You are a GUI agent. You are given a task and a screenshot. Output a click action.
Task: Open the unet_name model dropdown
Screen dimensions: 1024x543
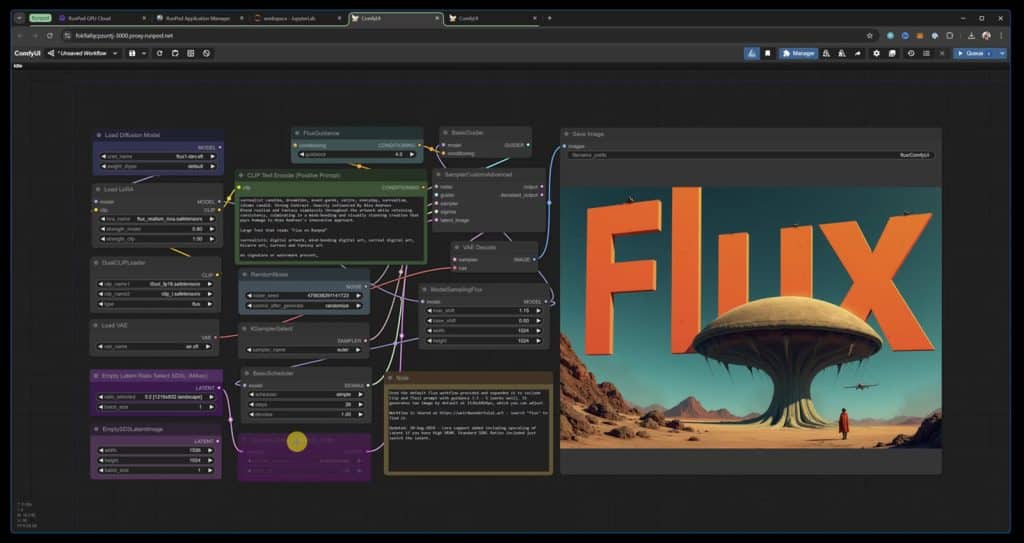tap(157, 157)
